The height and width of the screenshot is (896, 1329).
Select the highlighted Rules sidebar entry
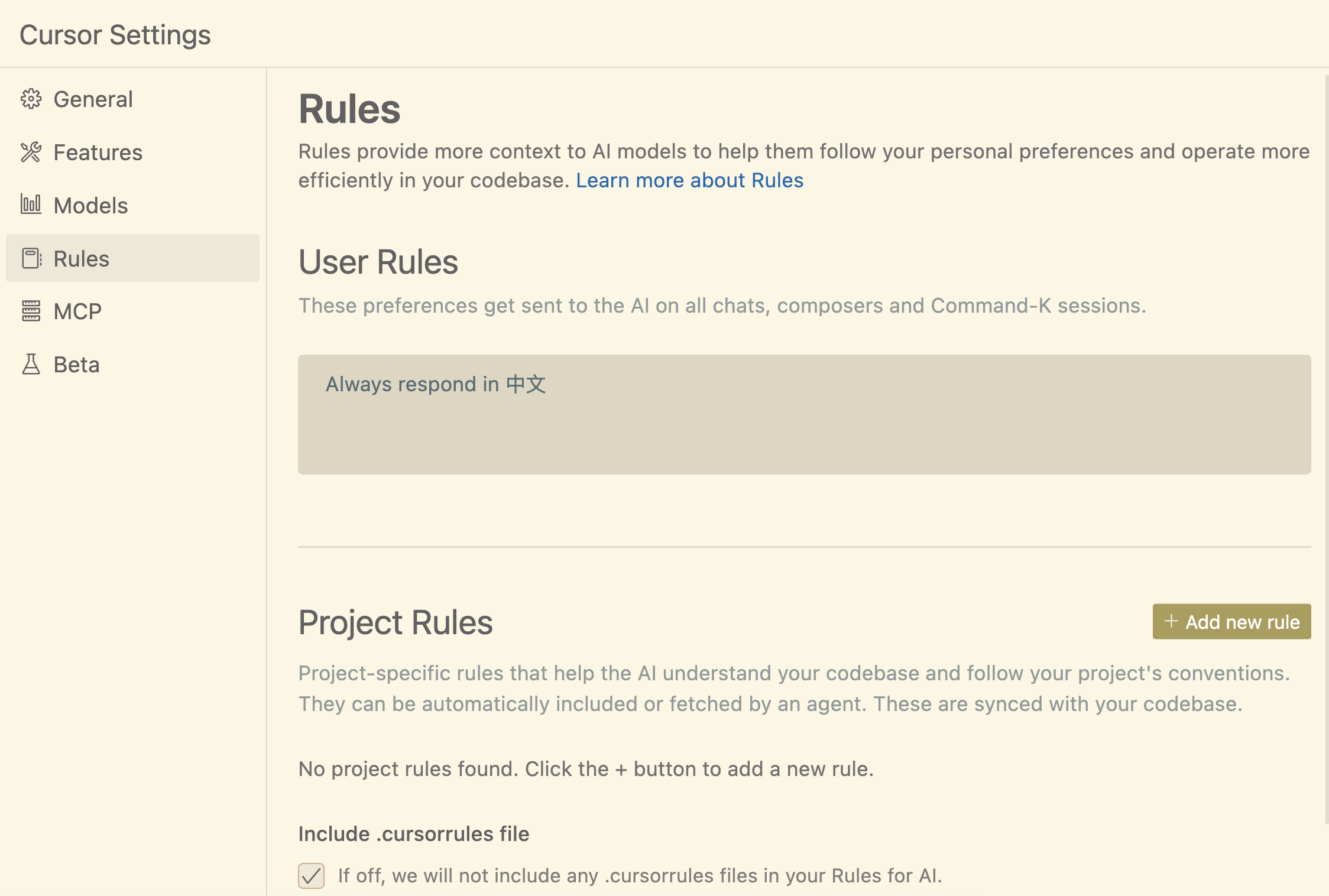click(x=132, y=258)
